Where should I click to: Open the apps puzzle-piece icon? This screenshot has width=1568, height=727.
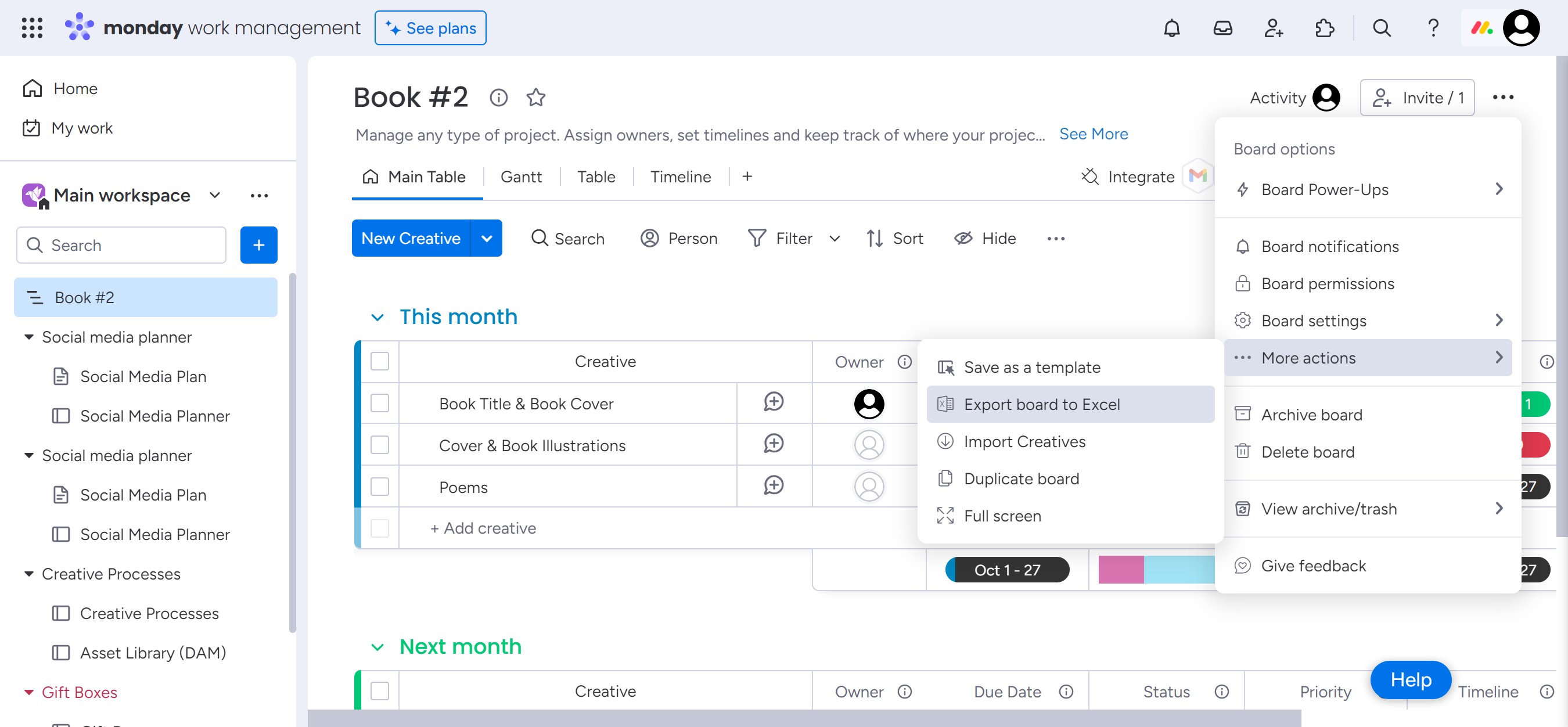click(1324, 28)
